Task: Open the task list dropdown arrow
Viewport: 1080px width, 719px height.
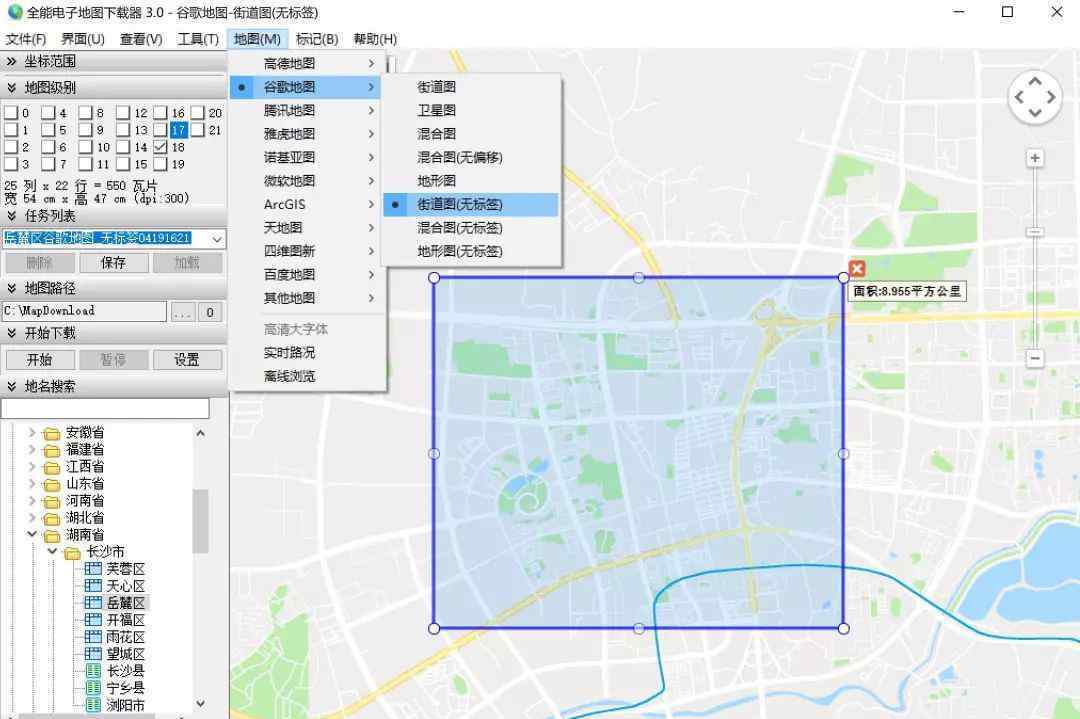Action: point(217,239)
